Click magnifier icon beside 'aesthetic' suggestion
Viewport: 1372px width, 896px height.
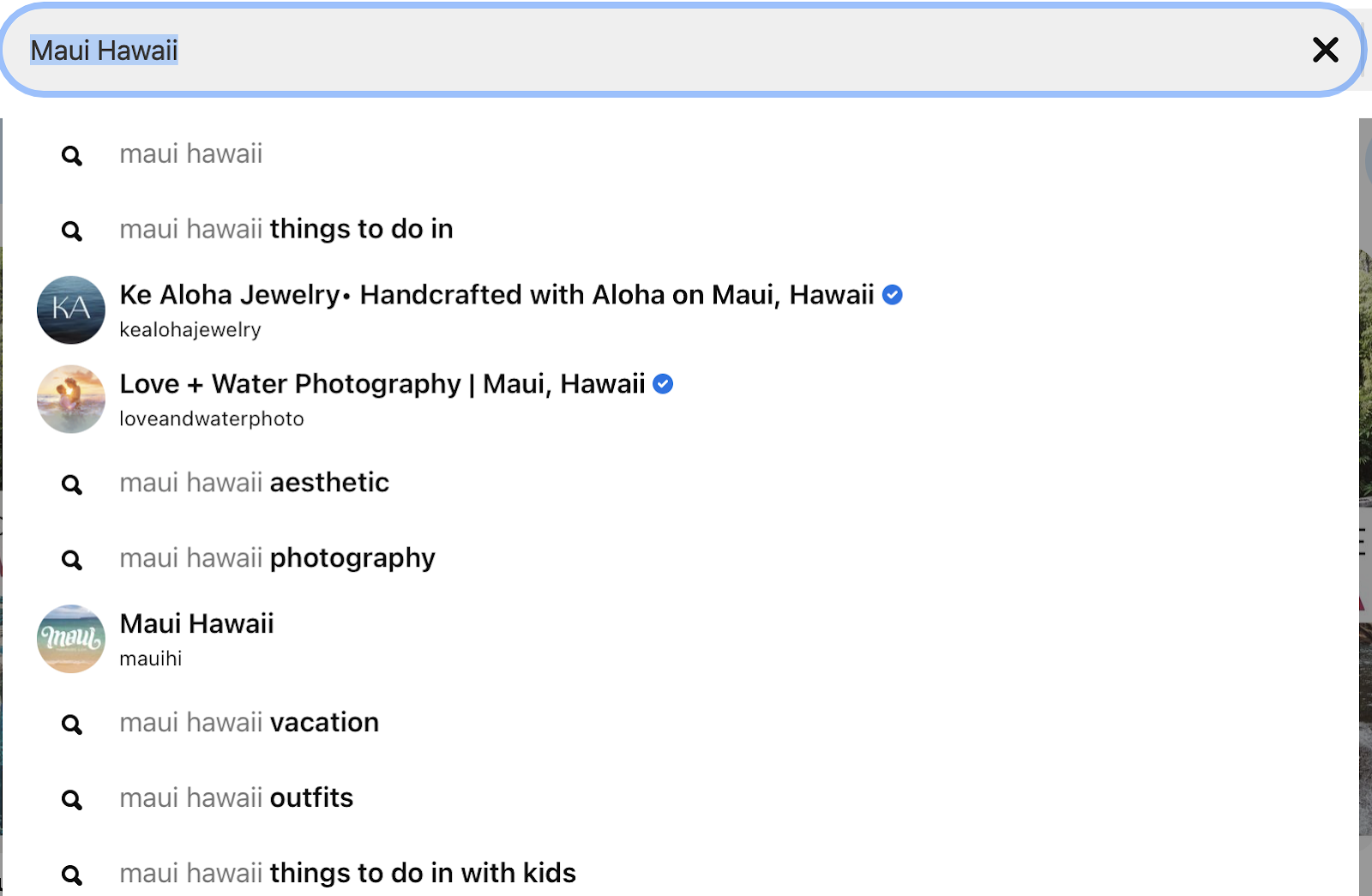click(72, 485)
